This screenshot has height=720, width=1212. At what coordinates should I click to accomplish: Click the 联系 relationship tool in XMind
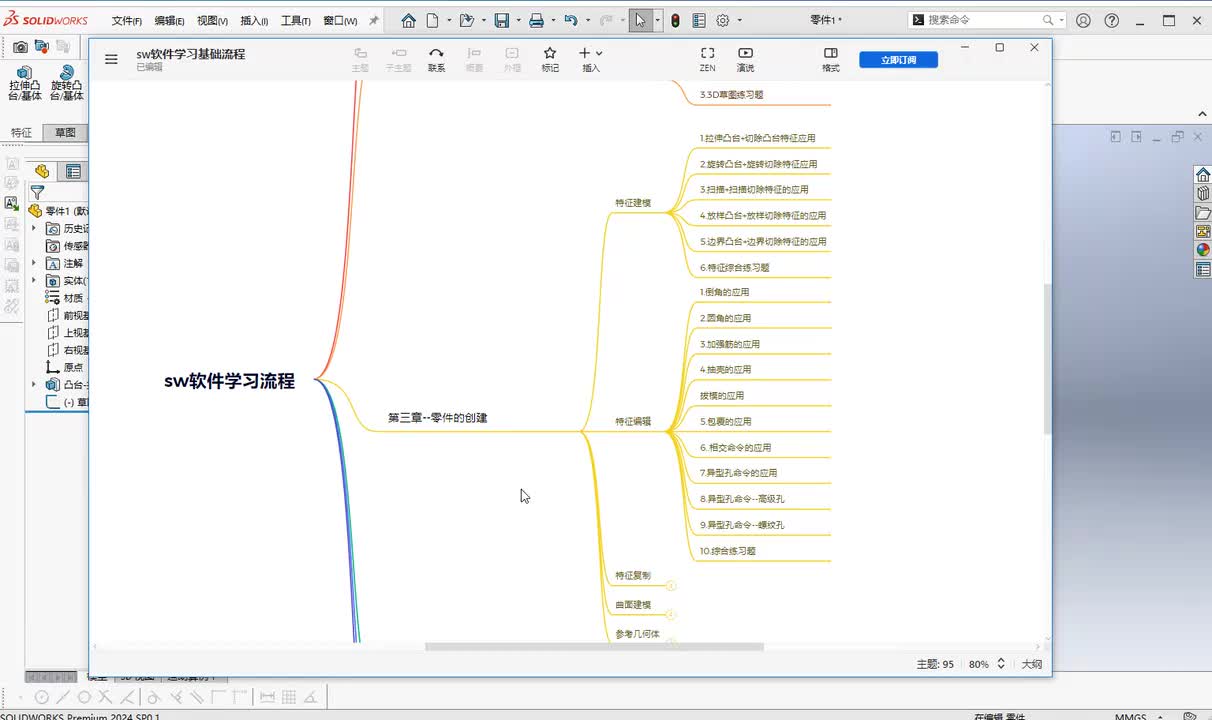(x=436, y=59)
